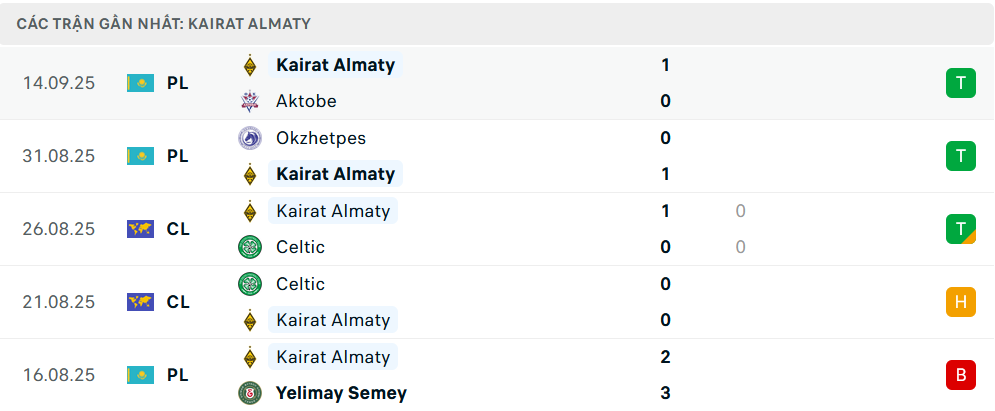
Task: Click Champions League icon on 26.08.25 row
Action: (x=140, y=229)
